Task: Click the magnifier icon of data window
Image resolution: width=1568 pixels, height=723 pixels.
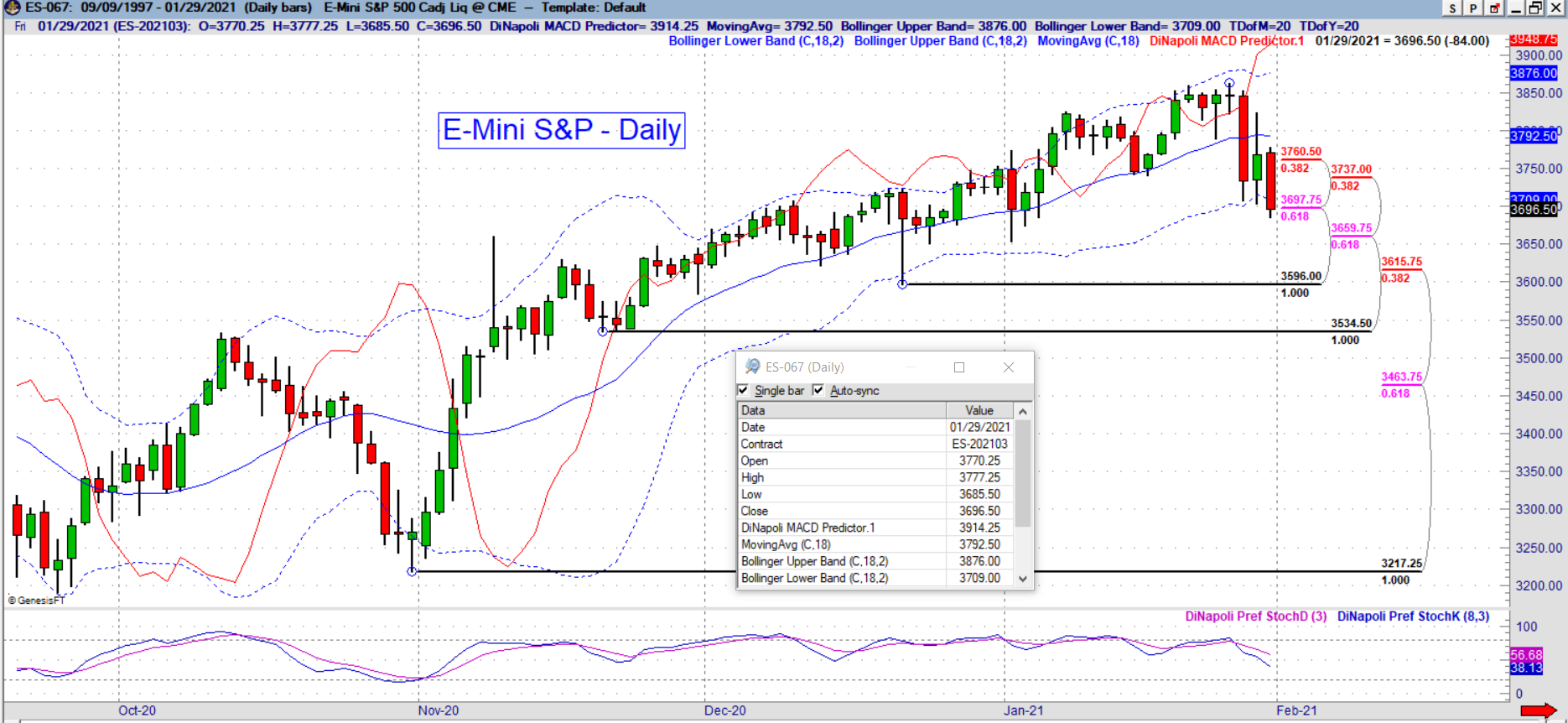Action: click(x=752, y=367)
